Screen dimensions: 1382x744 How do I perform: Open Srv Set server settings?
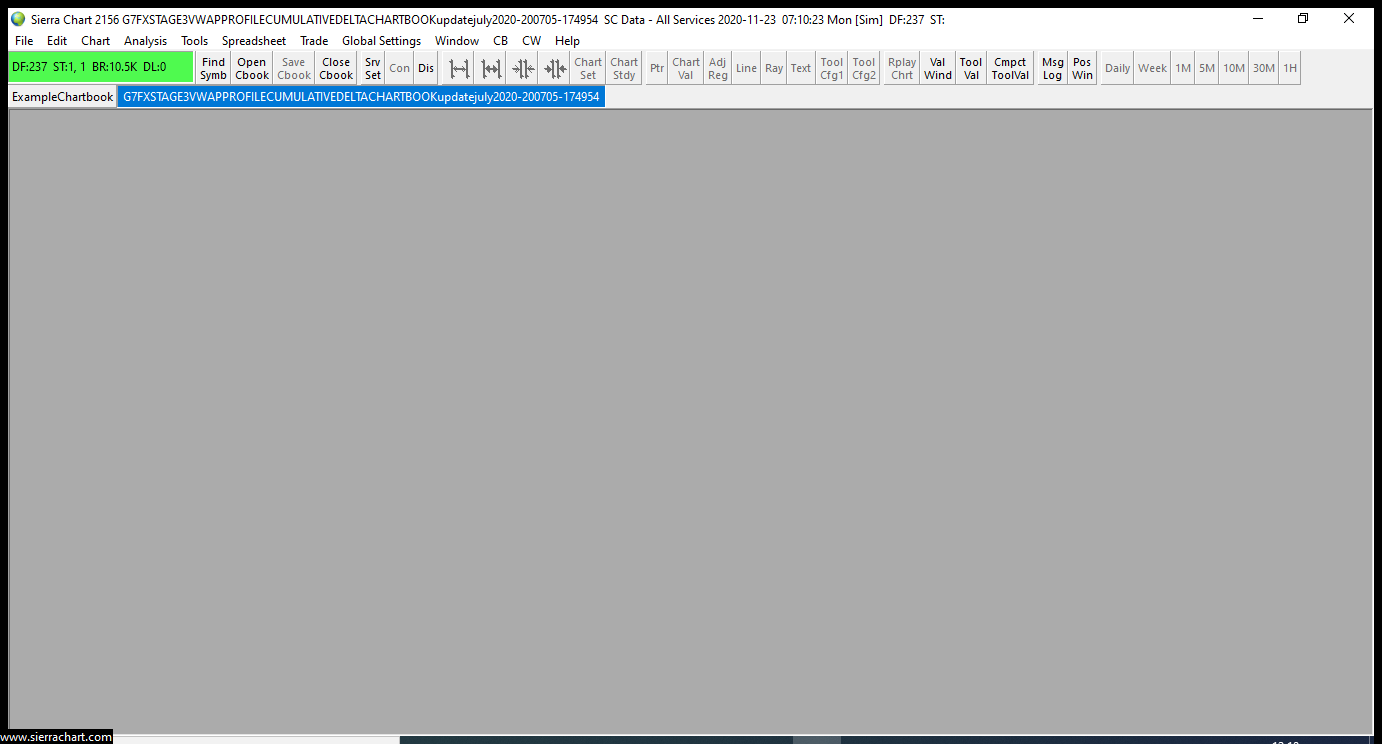pyautogui.click(x=373, y=68)
